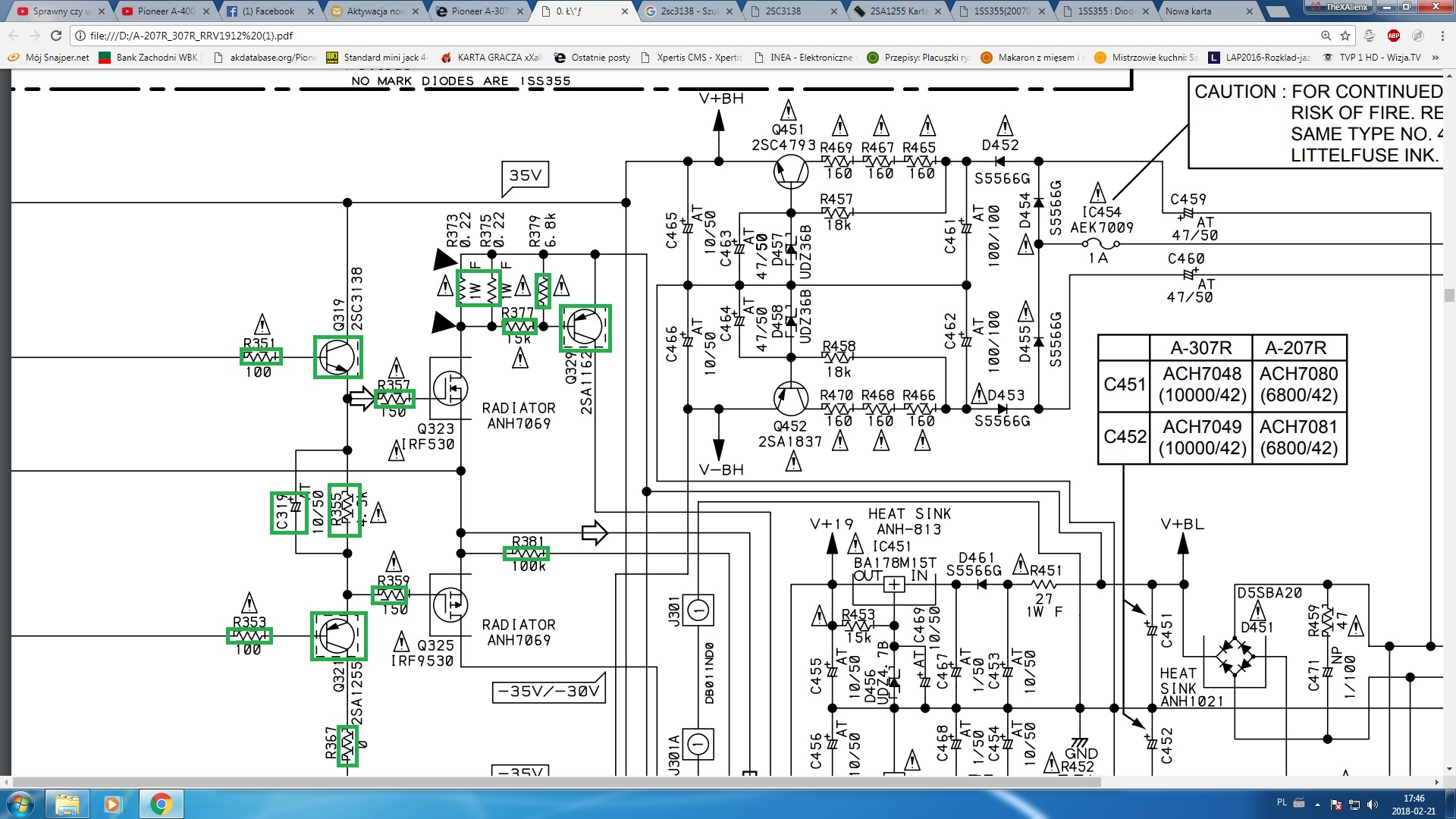Click the browser forward arrow
This screenshot has height=819, width=1456.
35,36
